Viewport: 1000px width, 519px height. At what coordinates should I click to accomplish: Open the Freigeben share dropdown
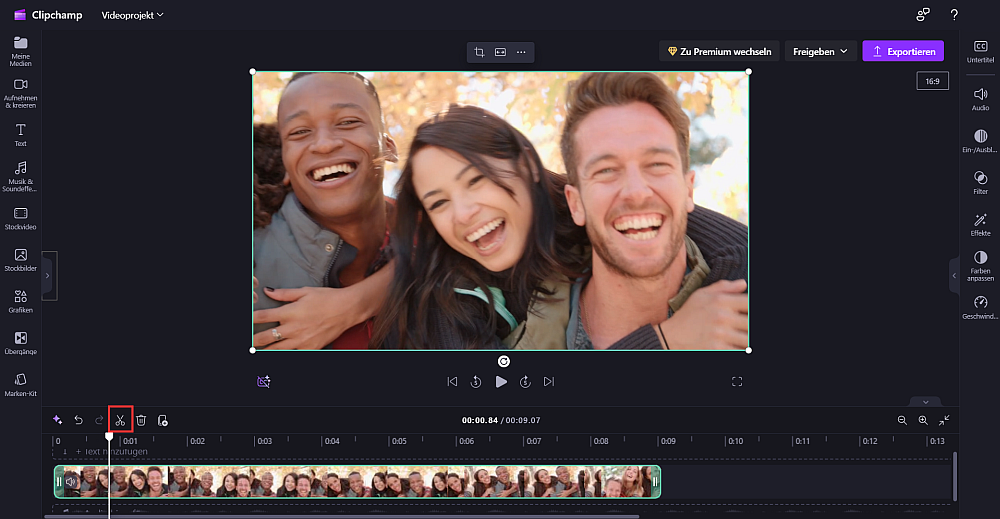tap(820, 52)
